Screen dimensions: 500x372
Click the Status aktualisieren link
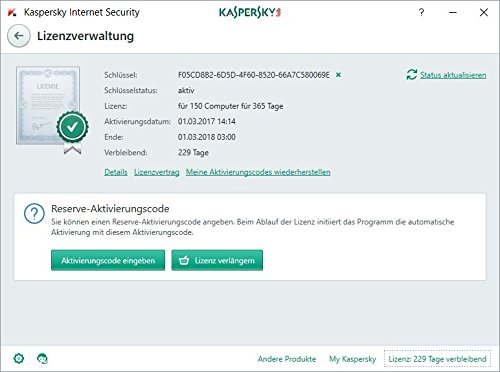coord(453,75)
